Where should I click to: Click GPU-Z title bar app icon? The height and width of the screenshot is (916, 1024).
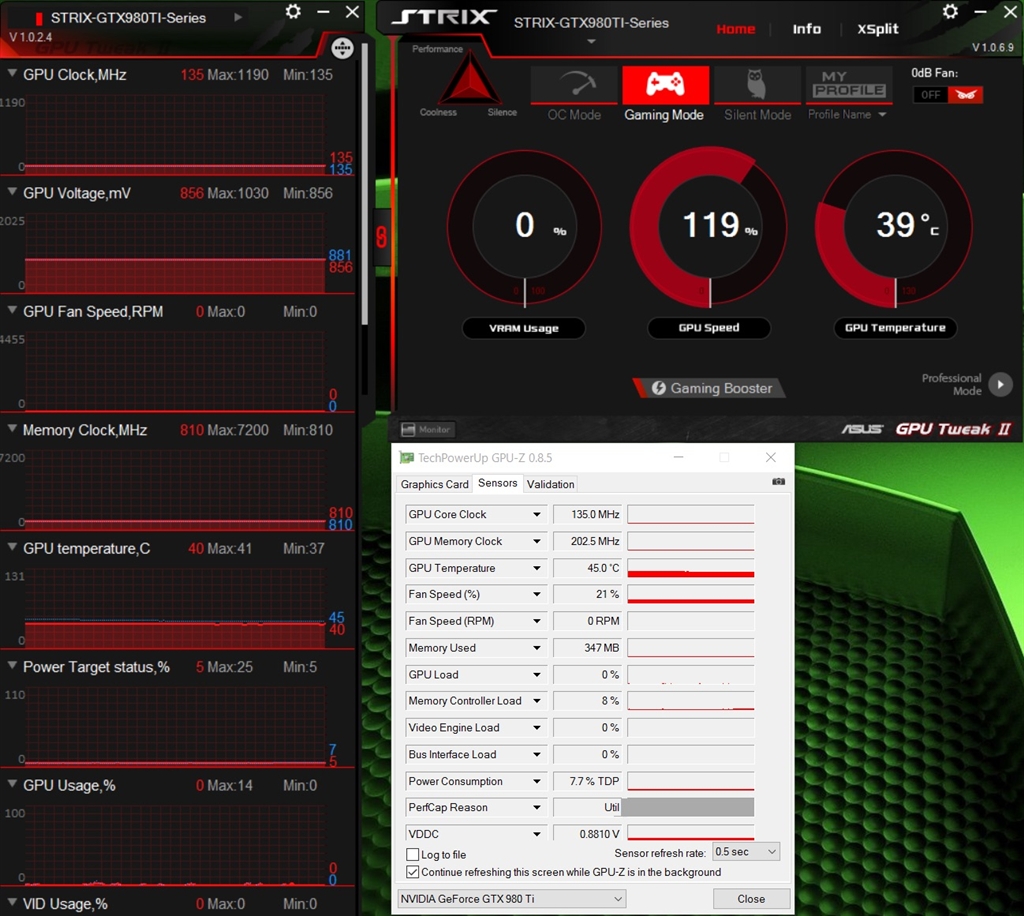pos(406,458)
